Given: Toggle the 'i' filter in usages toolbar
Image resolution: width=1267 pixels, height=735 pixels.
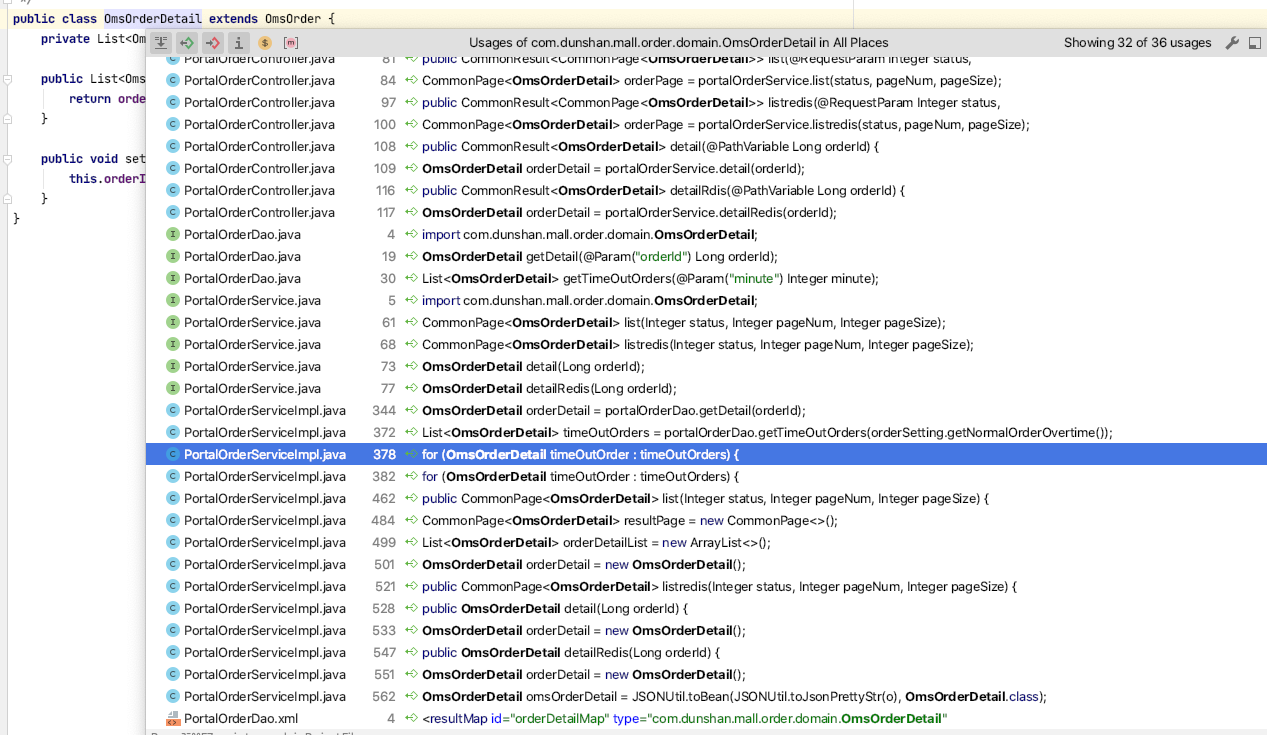Looking at the screenshot, I should pyautogui.click(x=239, y=43).
